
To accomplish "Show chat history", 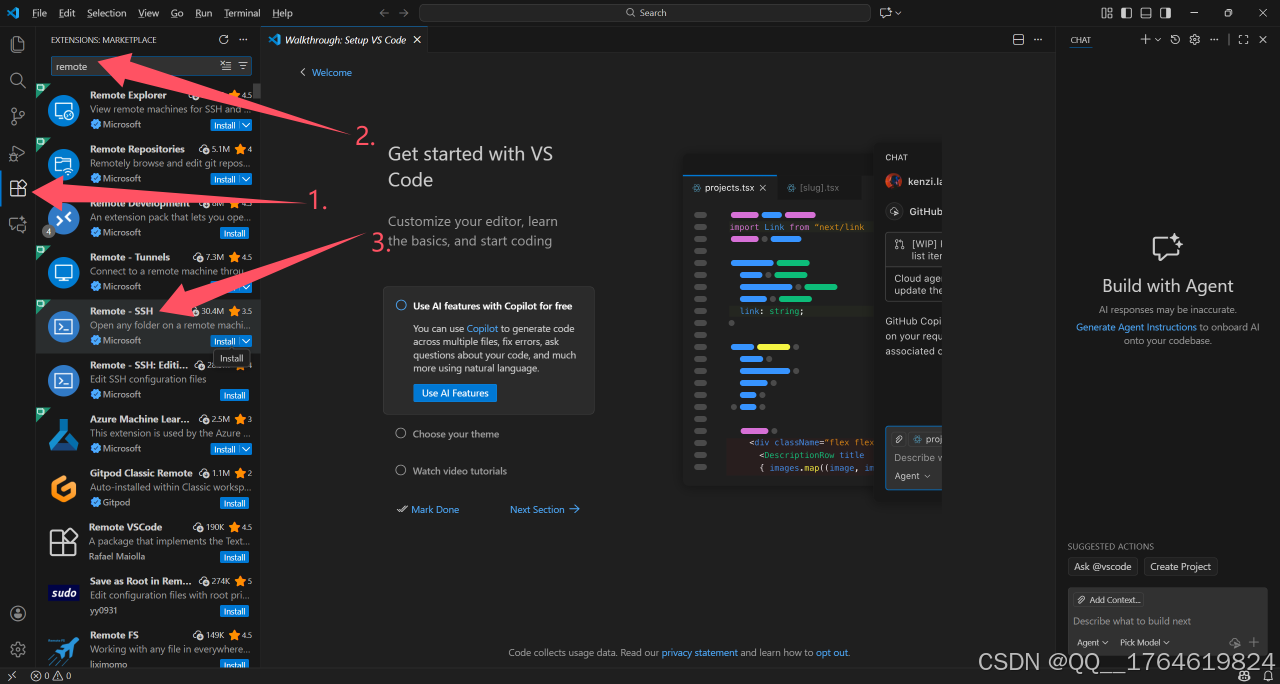I will [x=1177, y=40].
